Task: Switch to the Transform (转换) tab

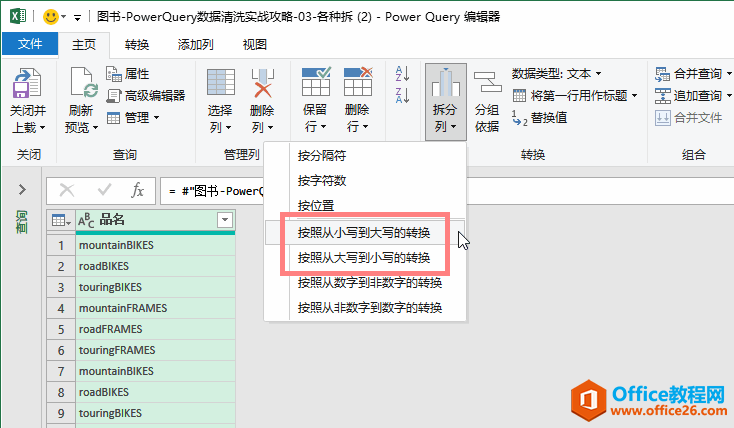Action: [x=137, y=44]
